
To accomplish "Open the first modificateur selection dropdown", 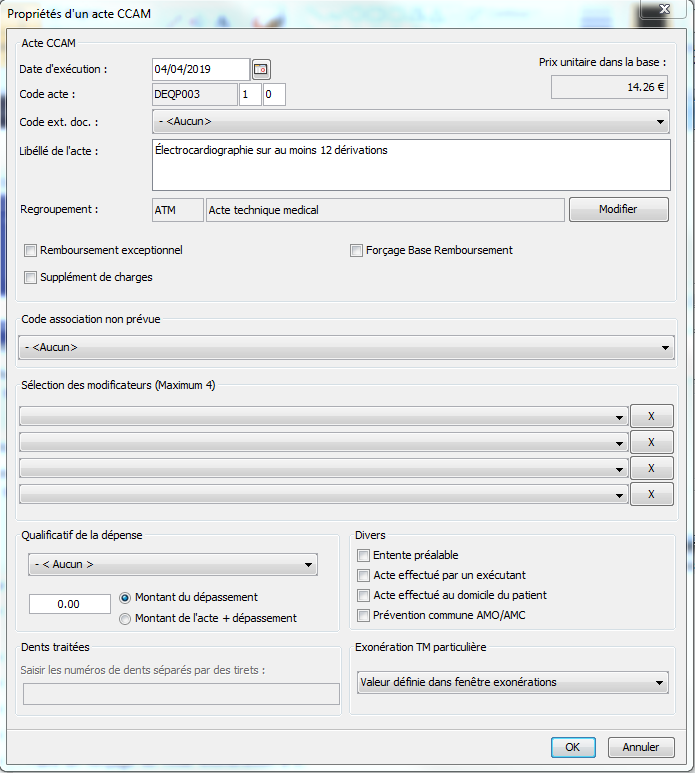I will (323, 416).
